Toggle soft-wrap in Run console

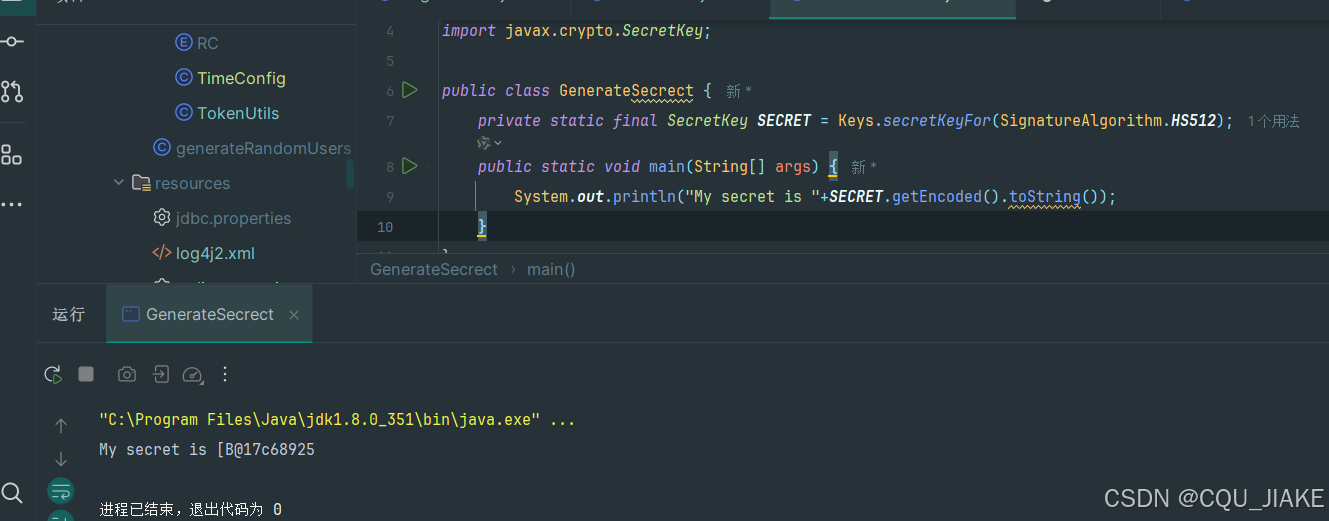point(61,490)
